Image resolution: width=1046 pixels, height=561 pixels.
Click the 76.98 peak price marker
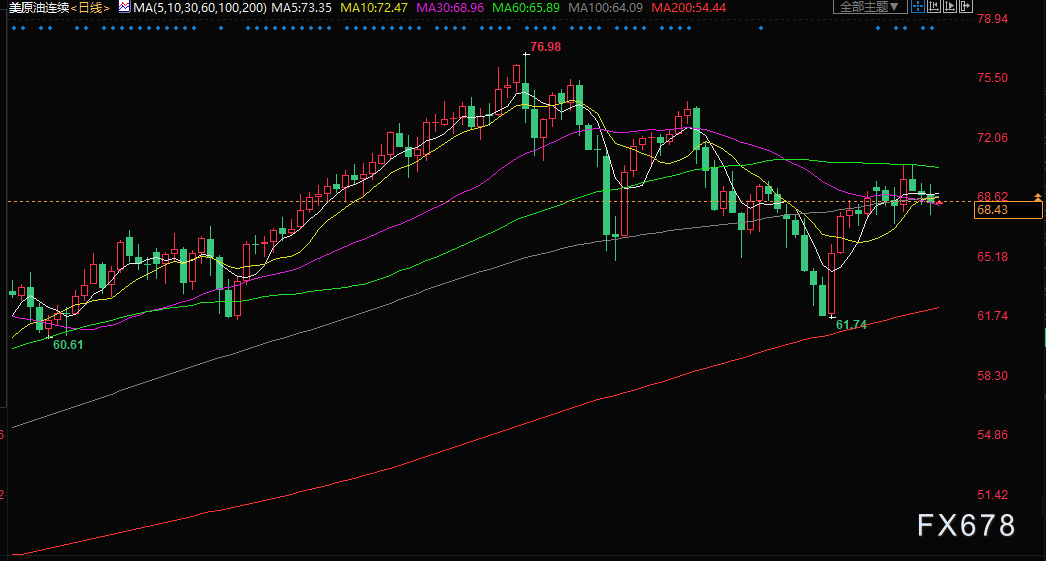(545, 47)
